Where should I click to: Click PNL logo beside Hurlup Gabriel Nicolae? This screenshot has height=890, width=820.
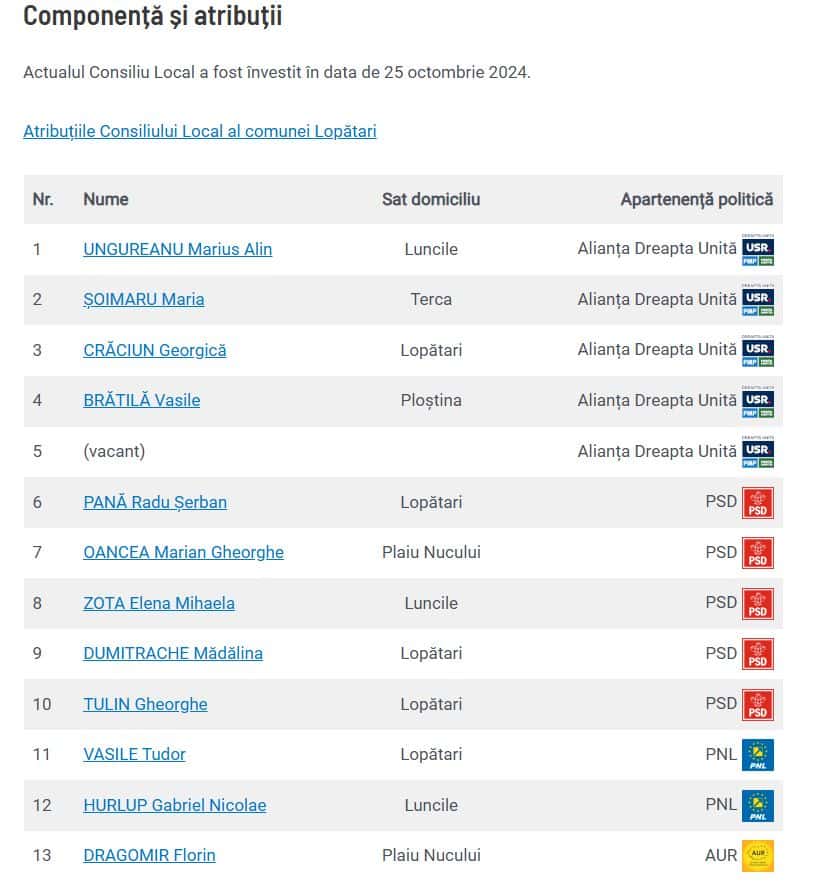point(758,805)
